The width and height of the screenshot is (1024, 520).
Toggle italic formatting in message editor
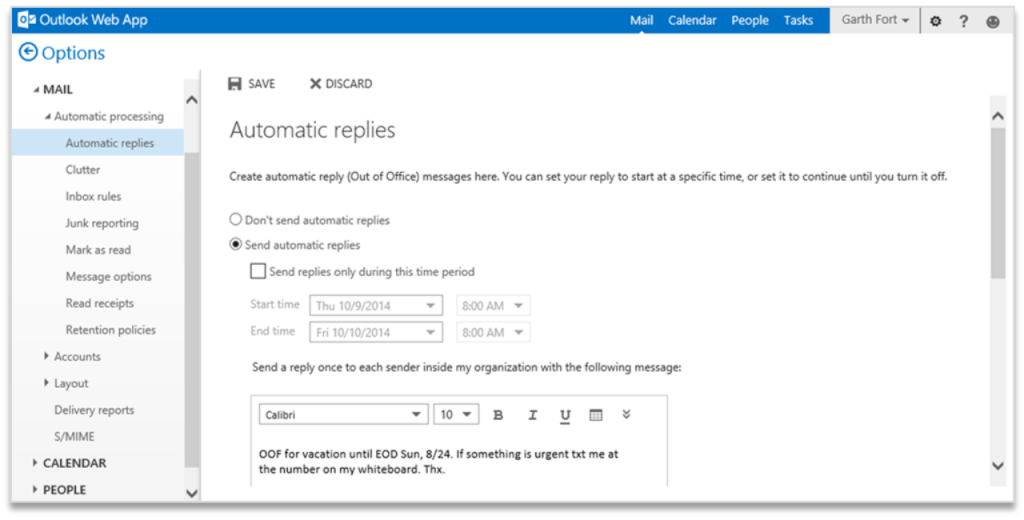pyautogui.click(x=532, y=415)
